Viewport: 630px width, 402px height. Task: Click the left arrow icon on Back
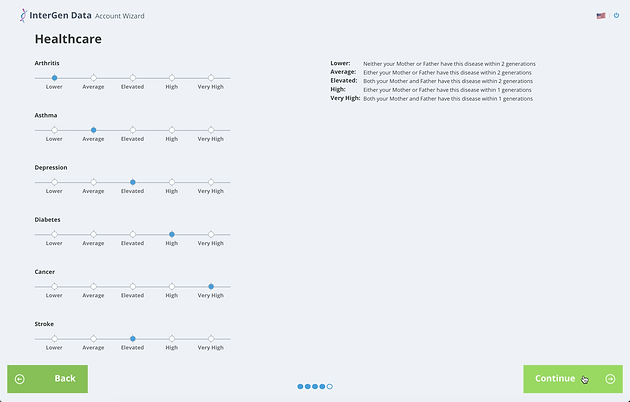(20, 379)
